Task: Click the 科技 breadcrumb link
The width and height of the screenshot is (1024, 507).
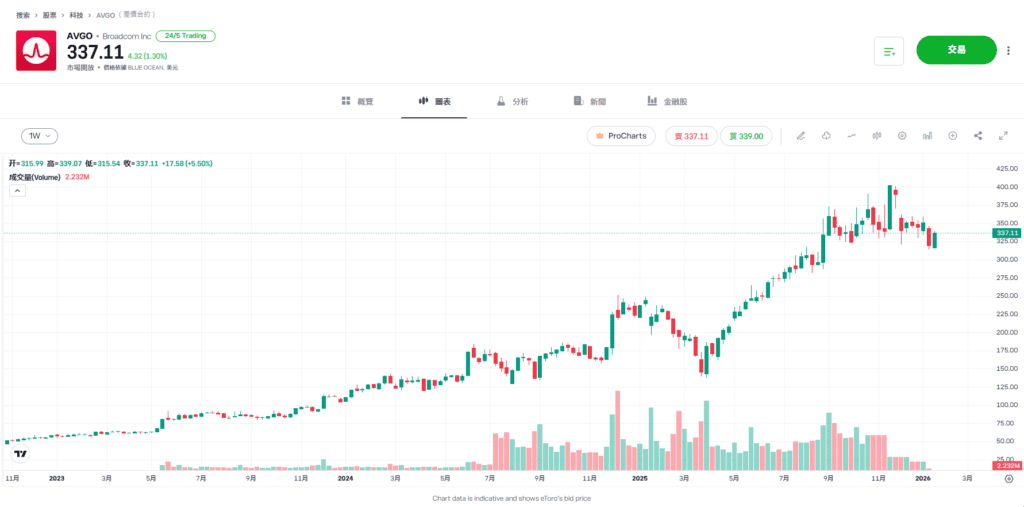Action: [x=77, y=16]
